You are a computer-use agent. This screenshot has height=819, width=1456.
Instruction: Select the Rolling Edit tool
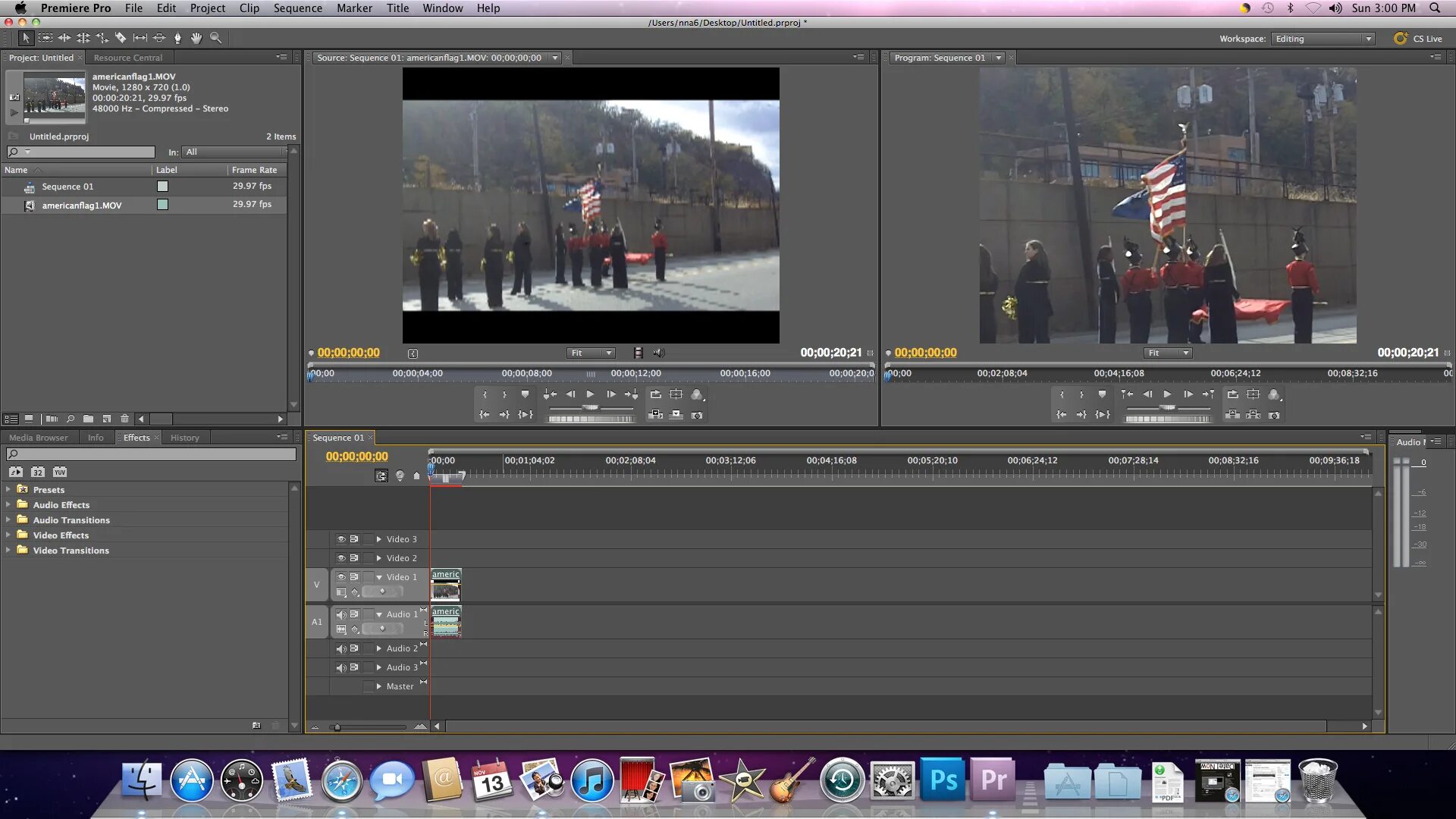(x=83, y=38)
